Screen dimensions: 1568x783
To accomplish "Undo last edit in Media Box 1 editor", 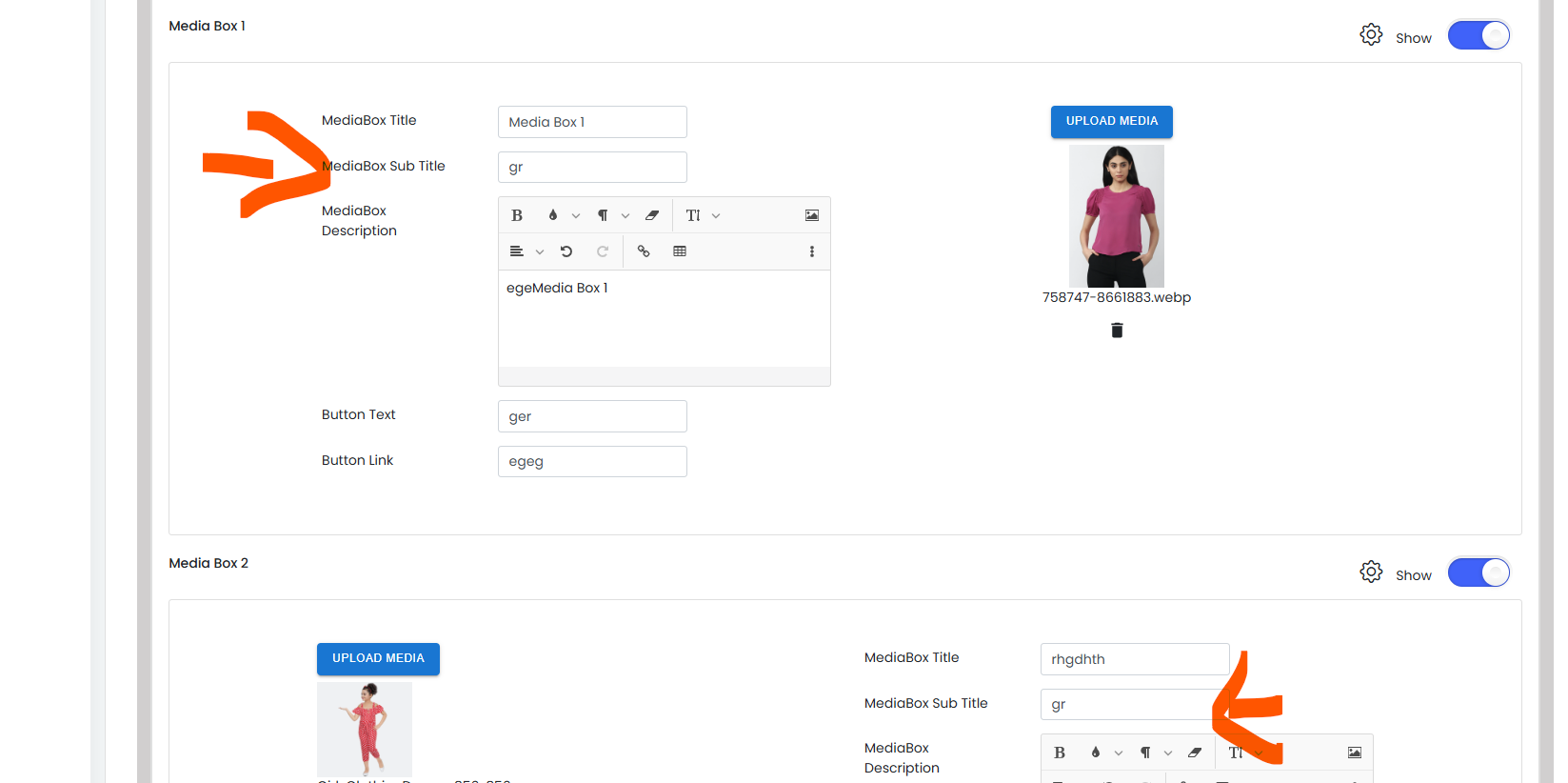I will [566, 251].
